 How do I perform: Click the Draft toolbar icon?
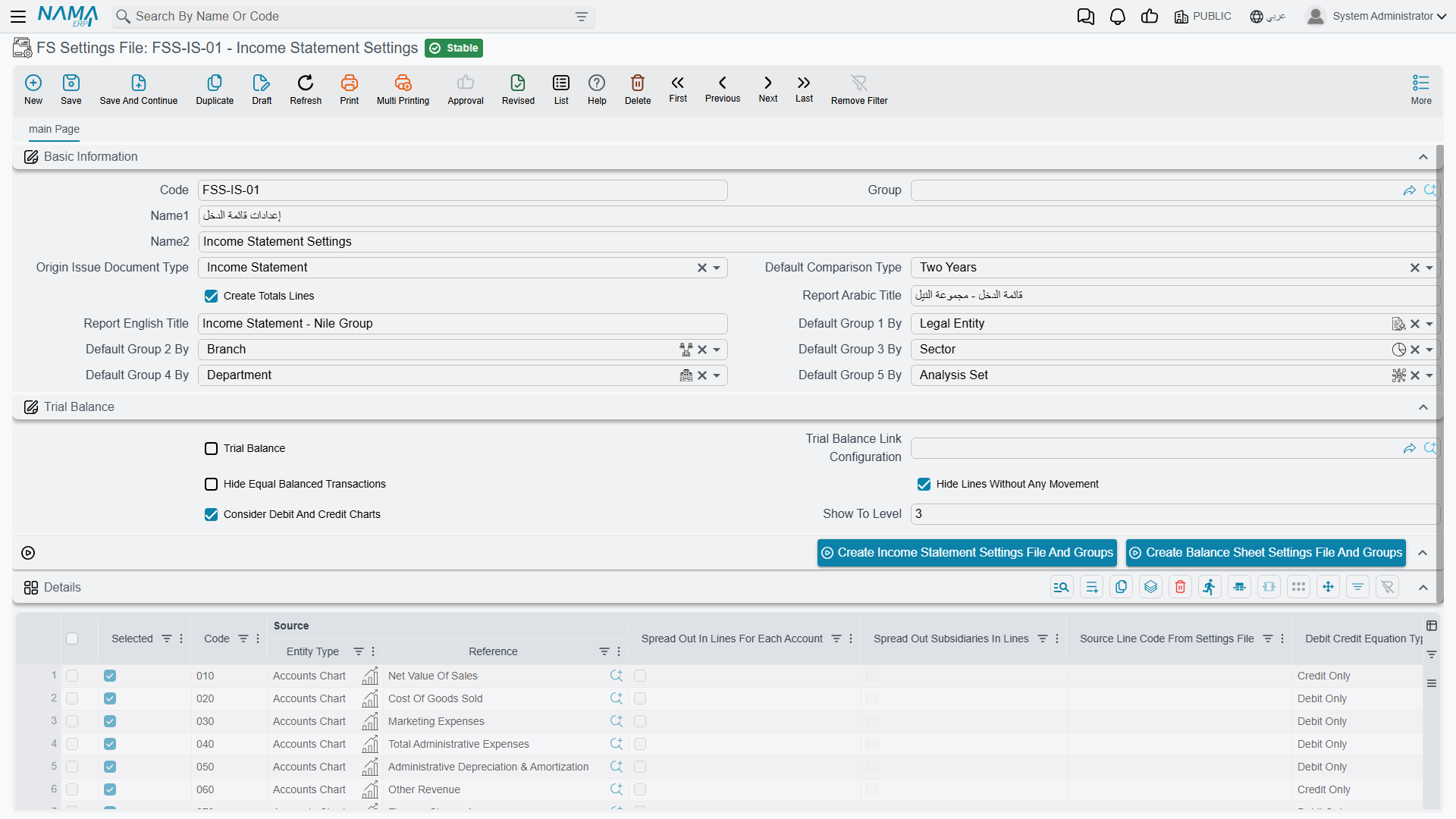click(262, 83)
